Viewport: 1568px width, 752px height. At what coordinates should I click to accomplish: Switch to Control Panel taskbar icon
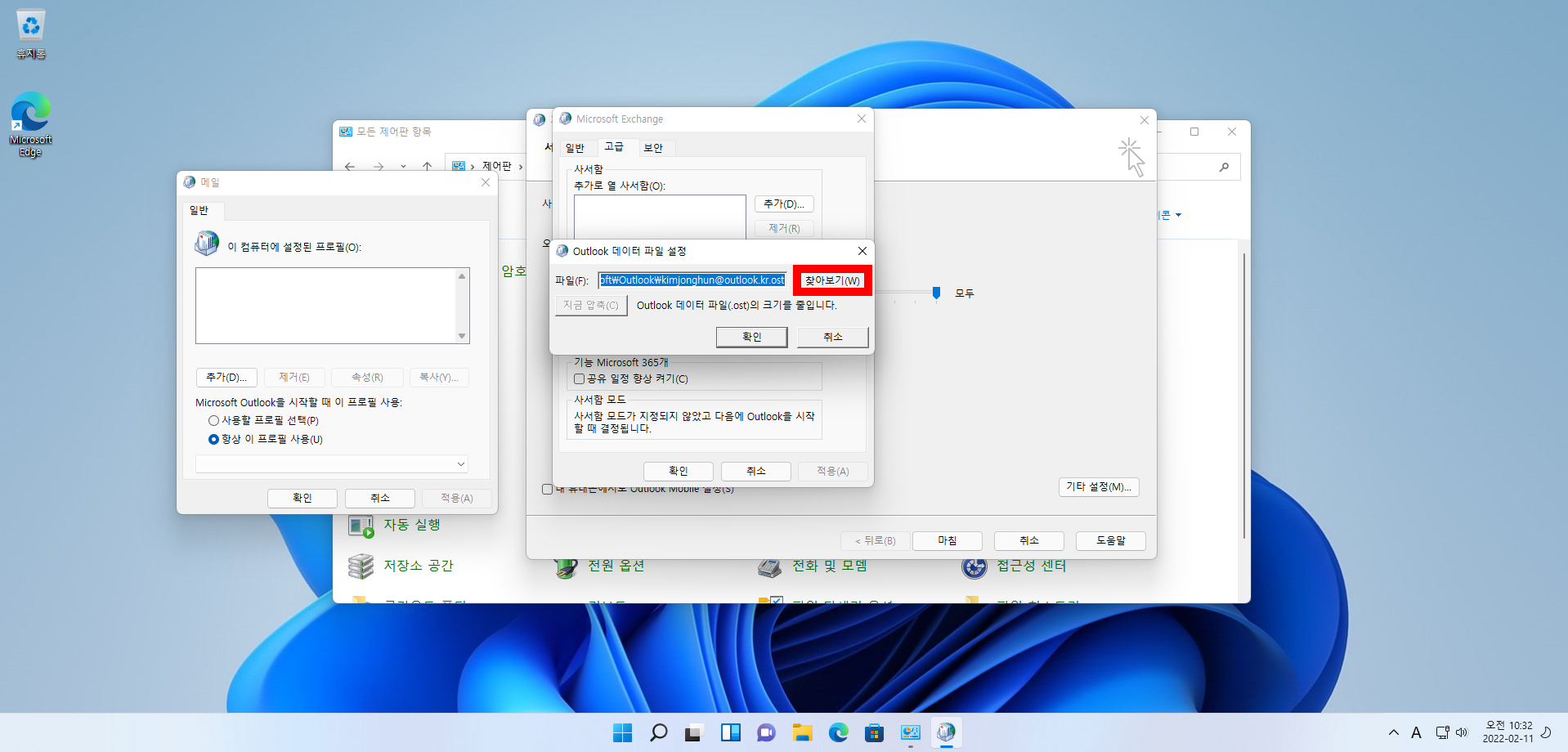click(910, 732)
